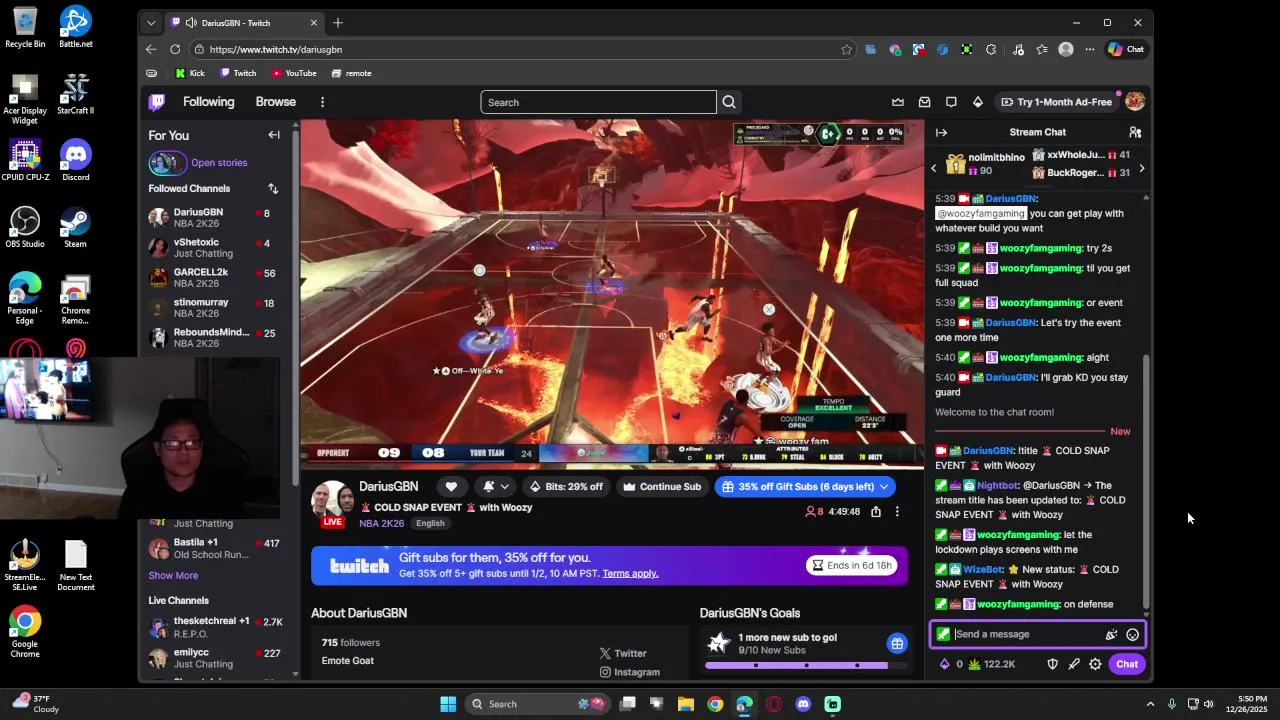Image resolution: width=1280 pixels, height=720 pixels.
Task: Click the chat scrollbar
Action: tap(1146, 480)
